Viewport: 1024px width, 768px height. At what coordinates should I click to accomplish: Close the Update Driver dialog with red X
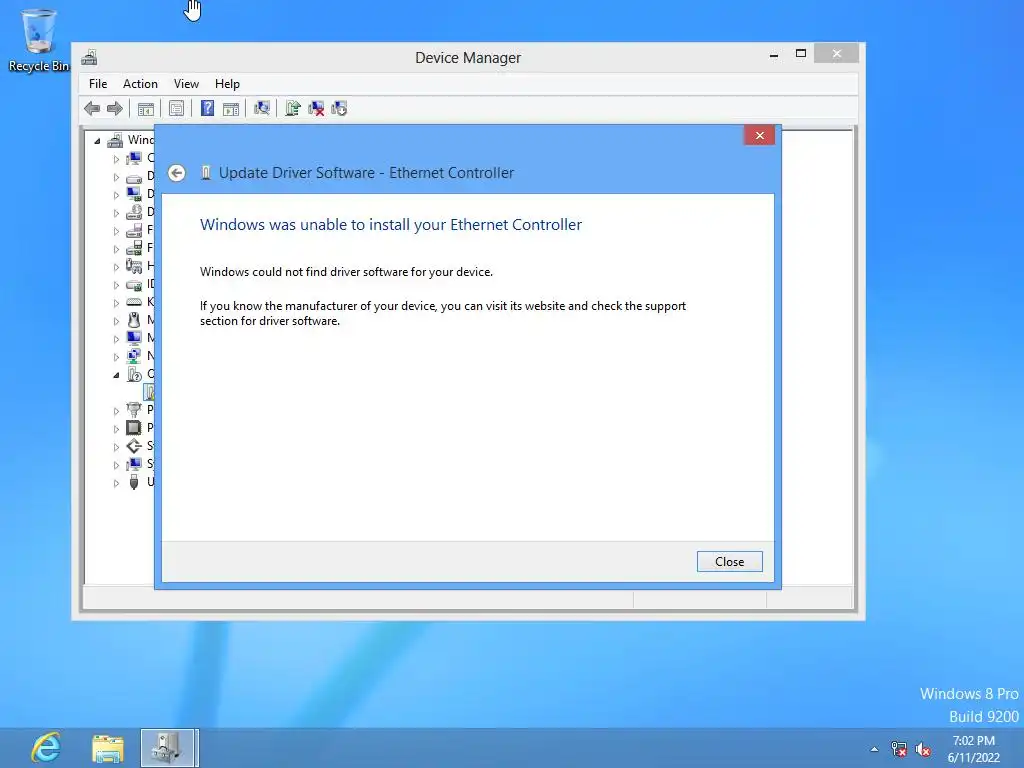(760, 135)
